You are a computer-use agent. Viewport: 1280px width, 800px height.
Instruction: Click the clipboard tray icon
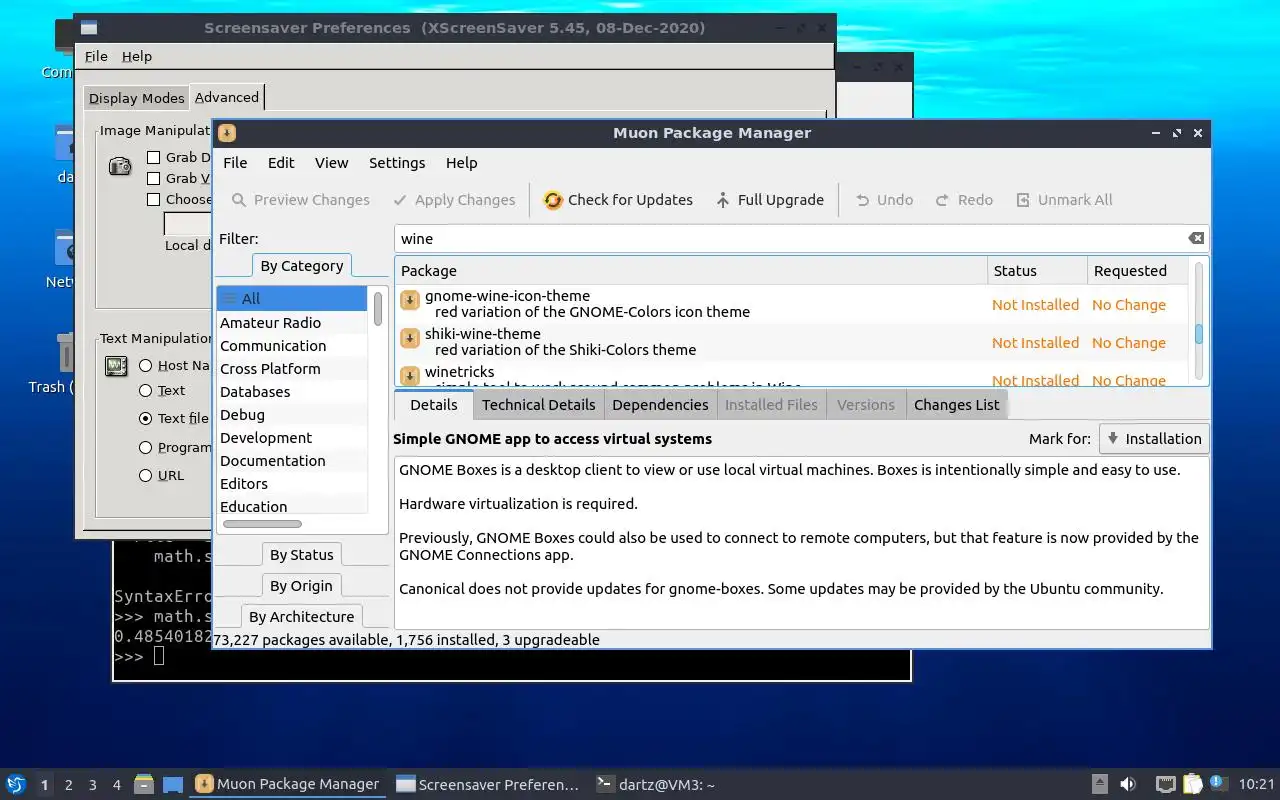(1192, 784)
